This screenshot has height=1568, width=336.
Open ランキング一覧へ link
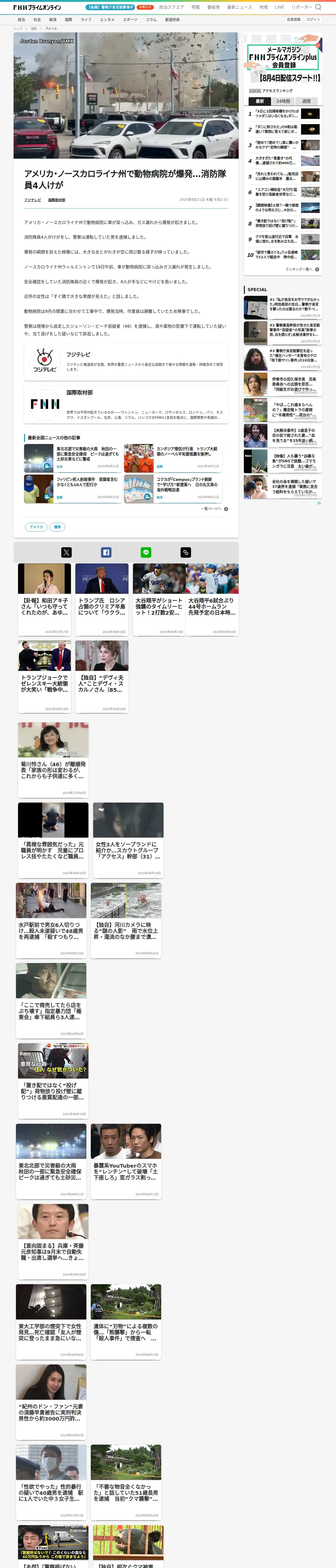tap(299, 269)
